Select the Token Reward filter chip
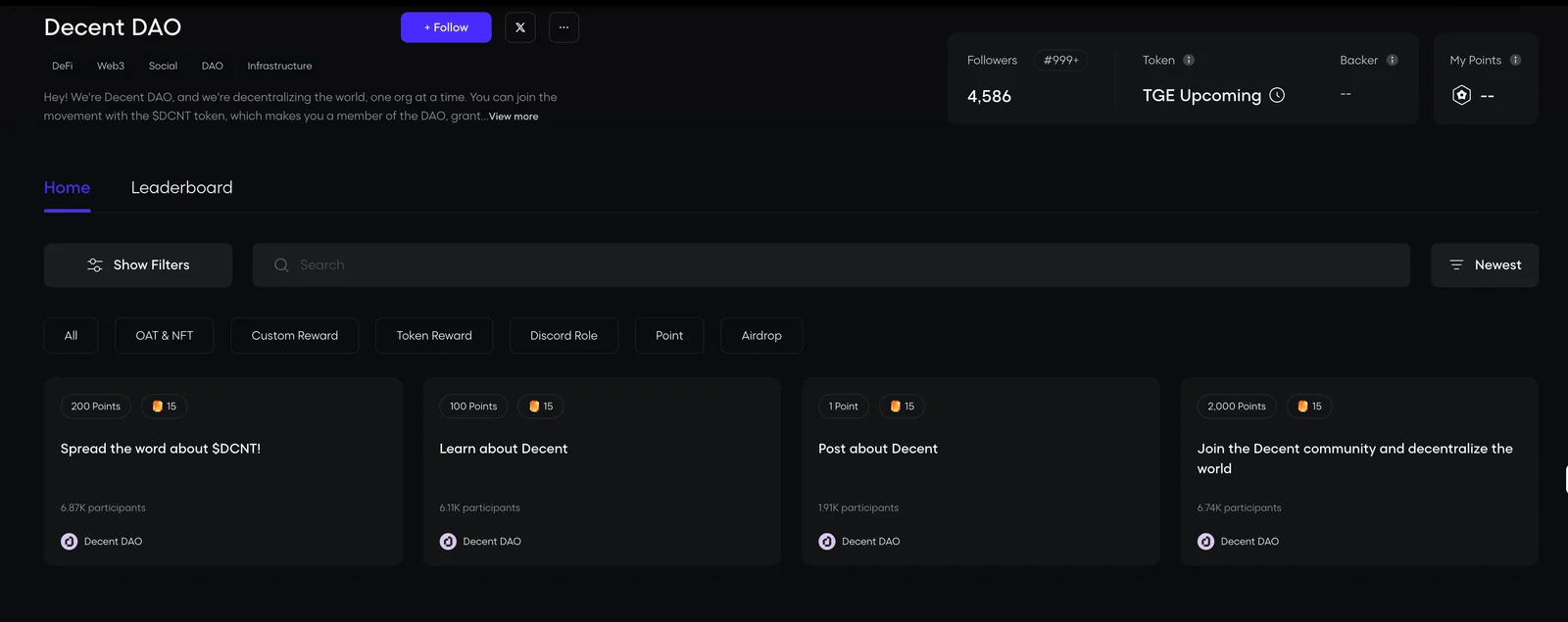The width and height of the screenshot is (1568, 622). [x=434, y=335]
